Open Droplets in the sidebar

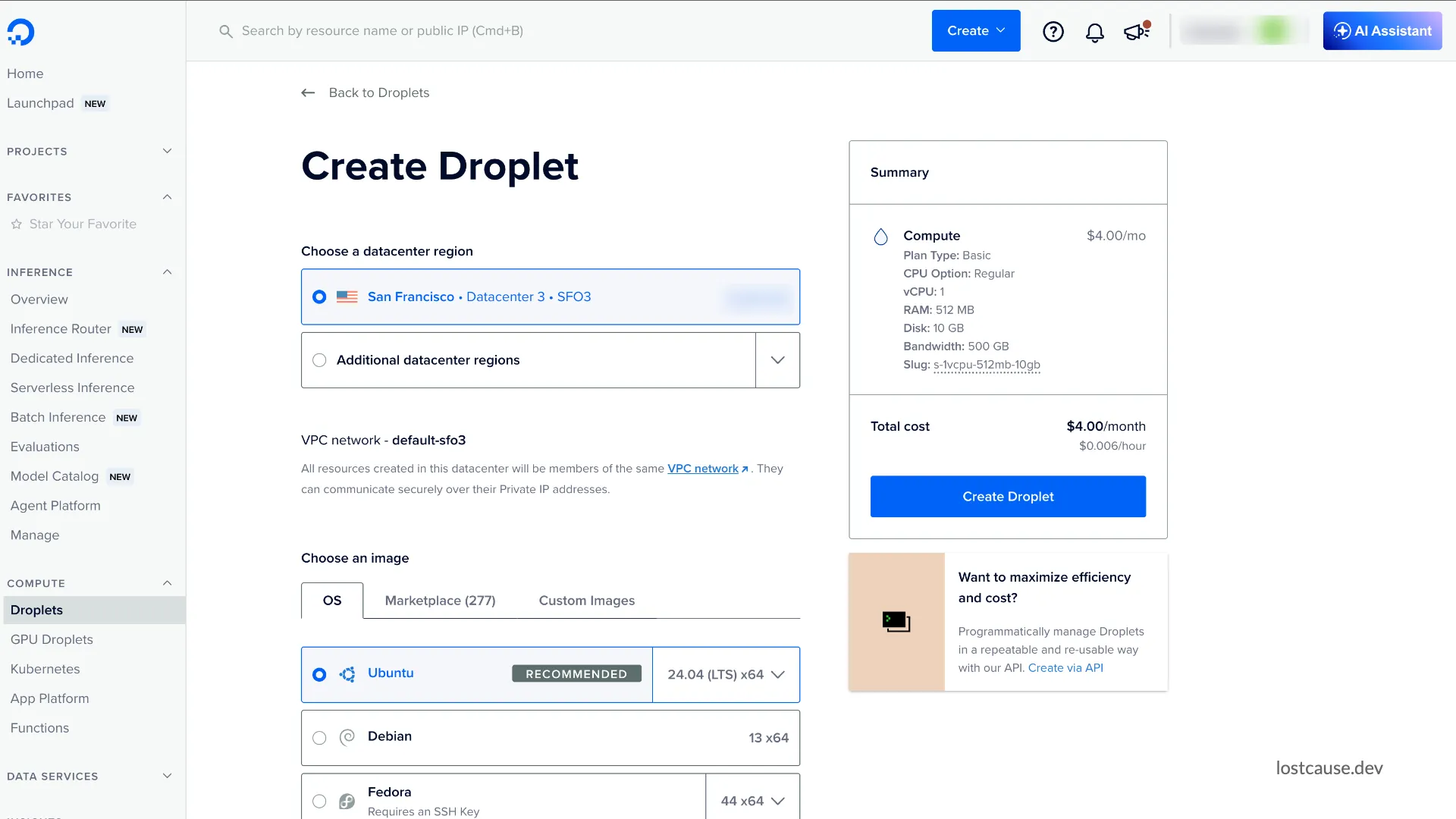(94, 610)
